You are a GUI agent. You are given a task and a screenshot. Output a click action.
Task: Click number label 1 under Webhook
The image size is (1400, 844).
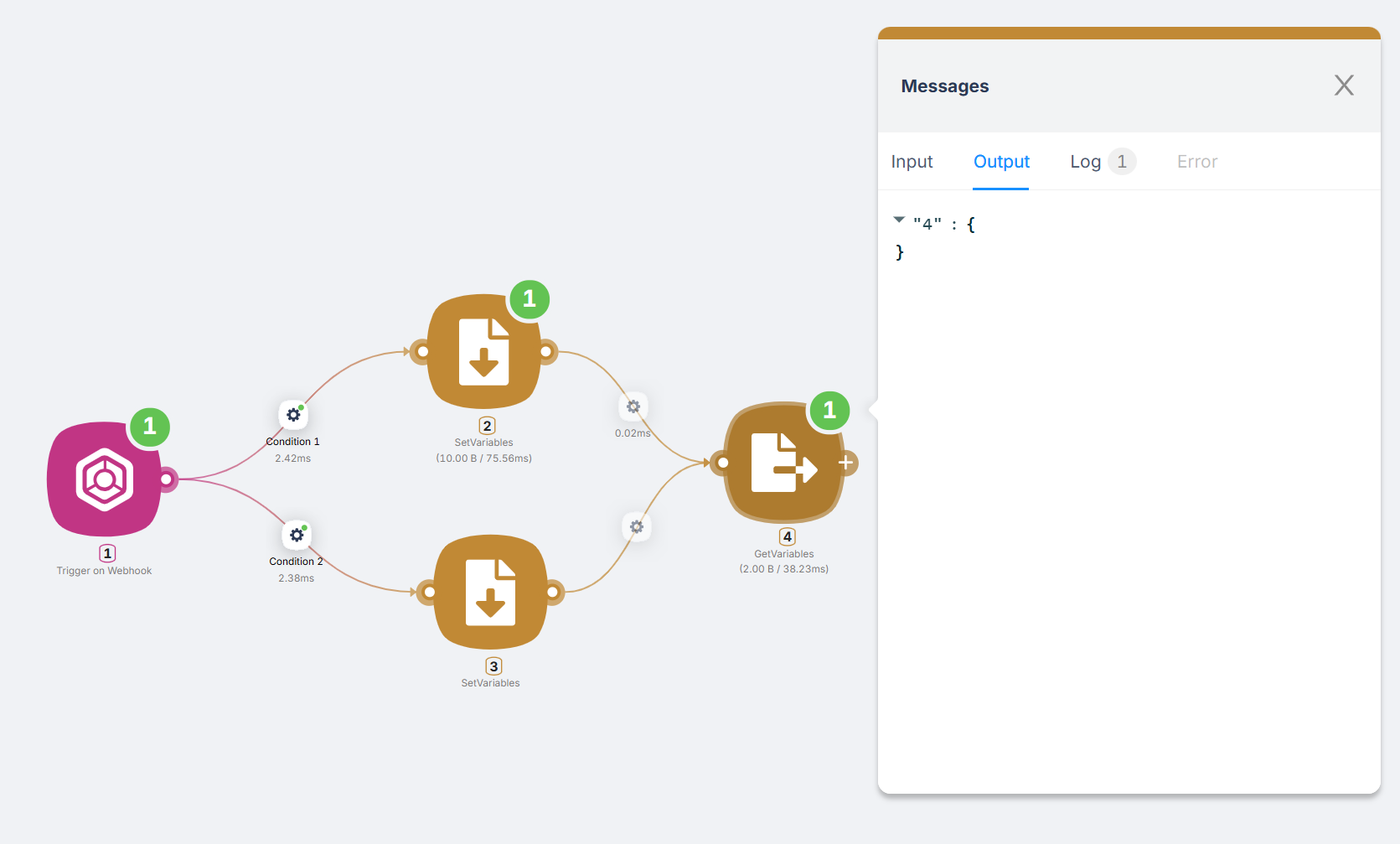tap(107, 553)
